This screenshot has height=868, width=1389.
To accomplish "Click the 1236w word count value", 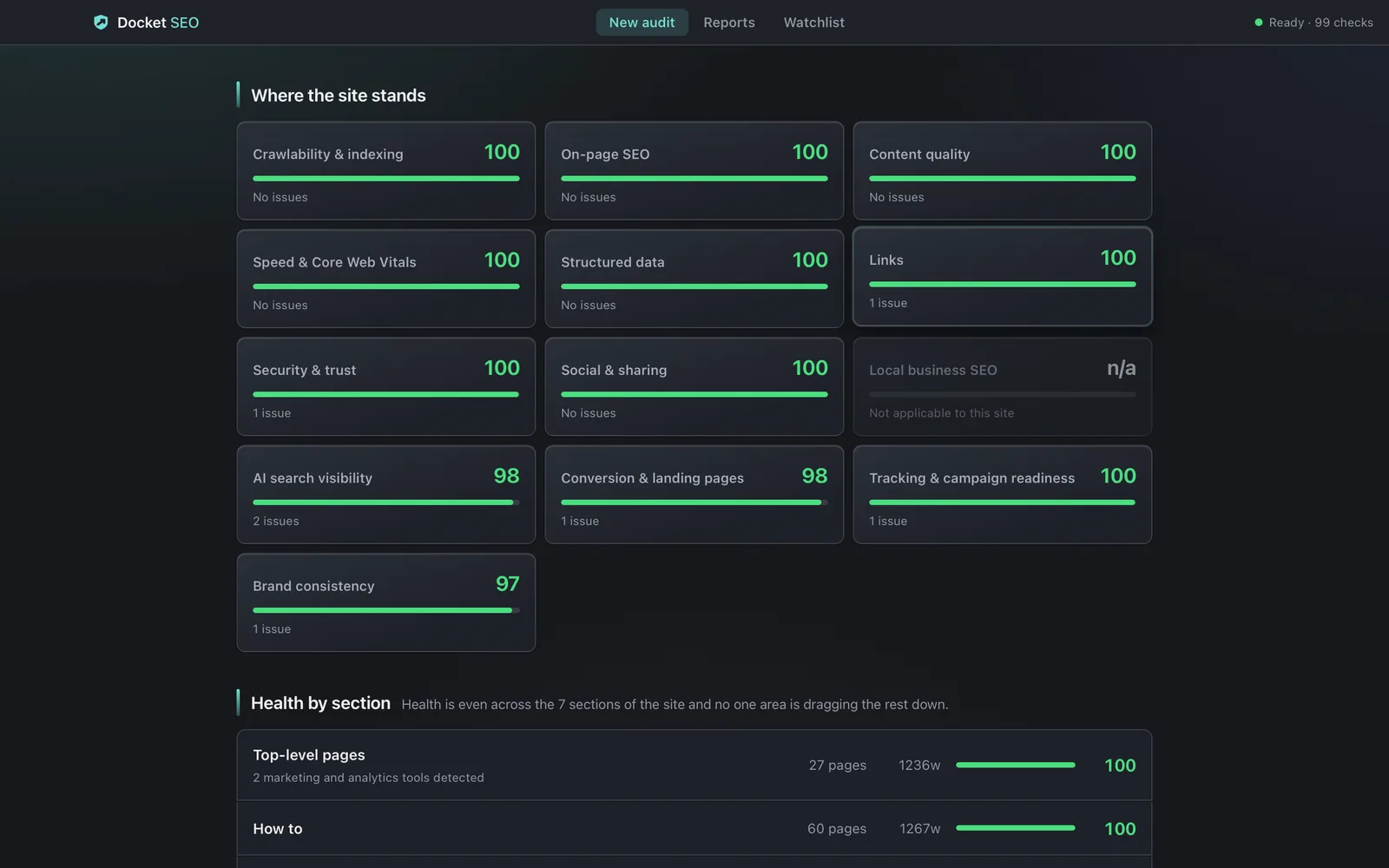I will pos(919,766).
